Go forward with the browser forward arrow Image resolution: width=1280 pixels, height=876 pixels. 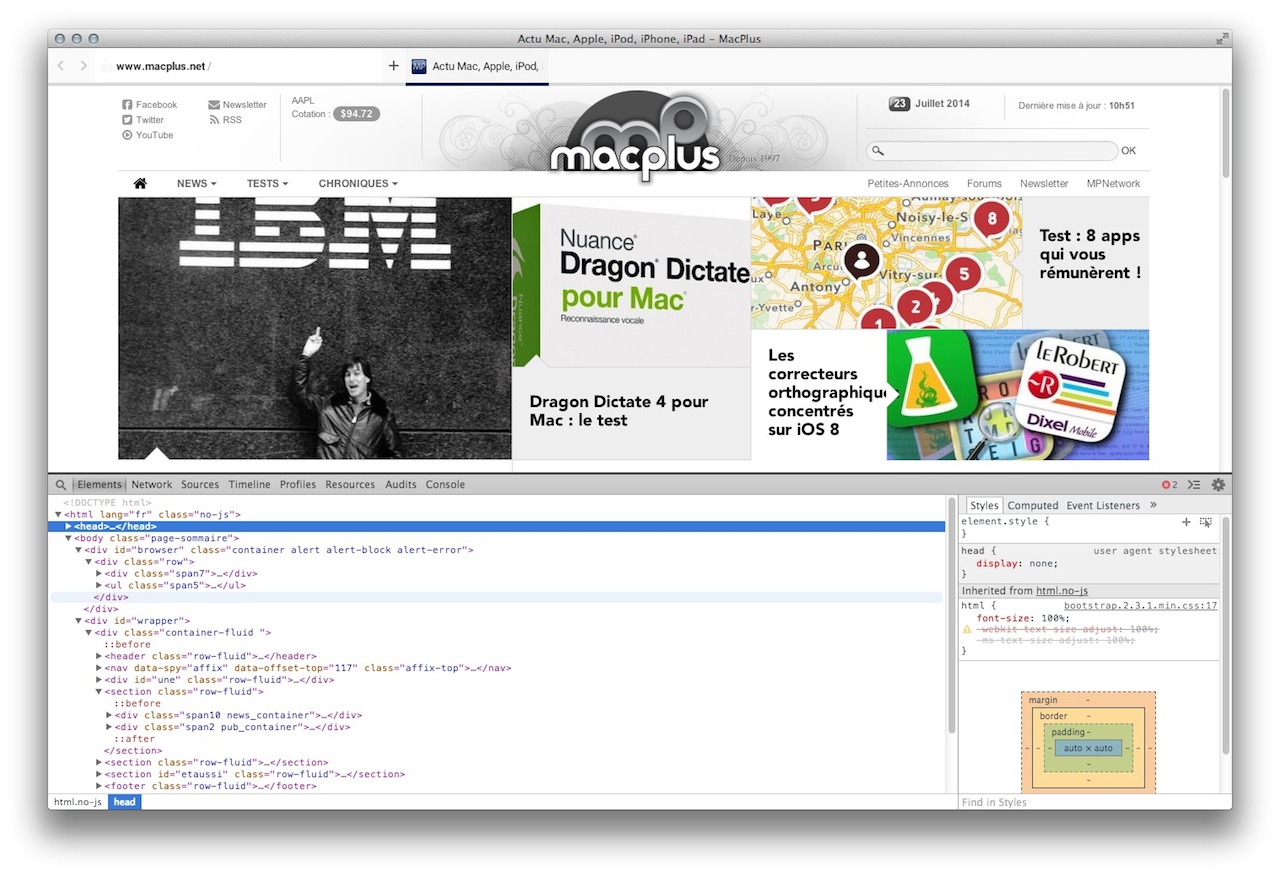(x=83, y=66)
